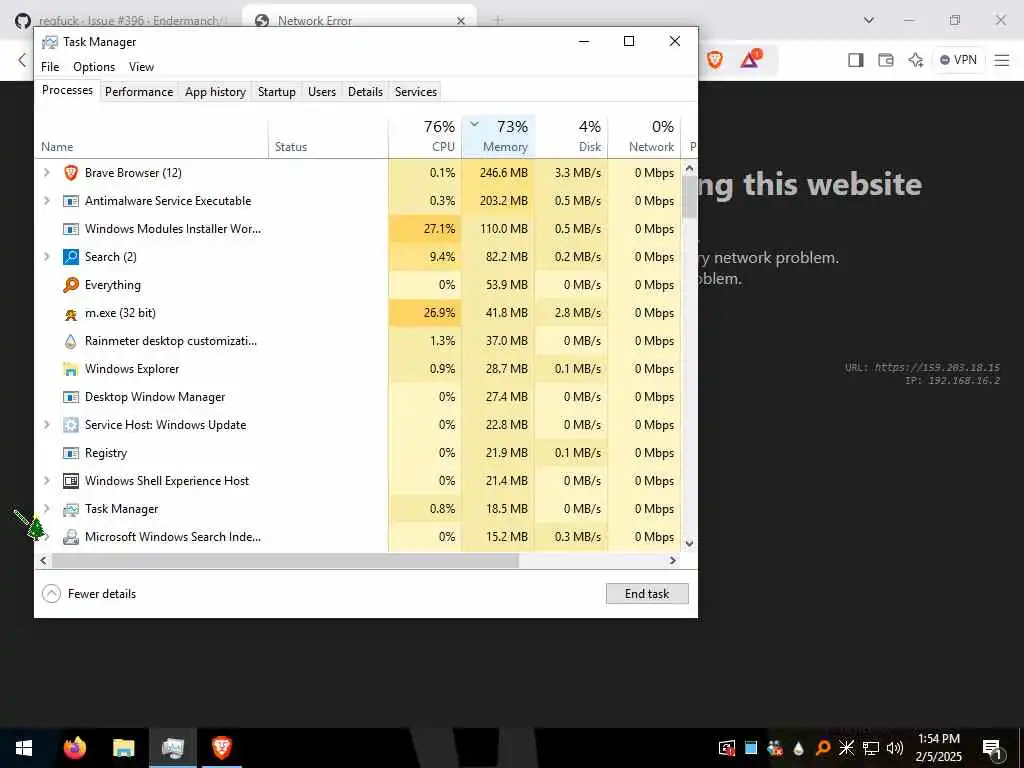This screenshot has width=1024, height=768.
Task: Open File Explorer from the taskbar
Action: 123,748
